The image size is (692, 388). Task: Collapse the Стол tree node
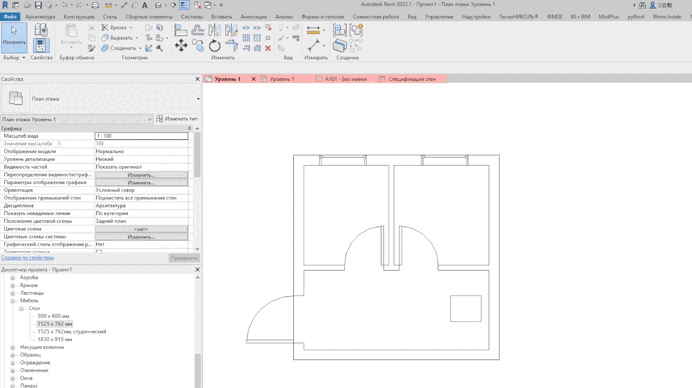pyautogui.click(x=21, y=309)
